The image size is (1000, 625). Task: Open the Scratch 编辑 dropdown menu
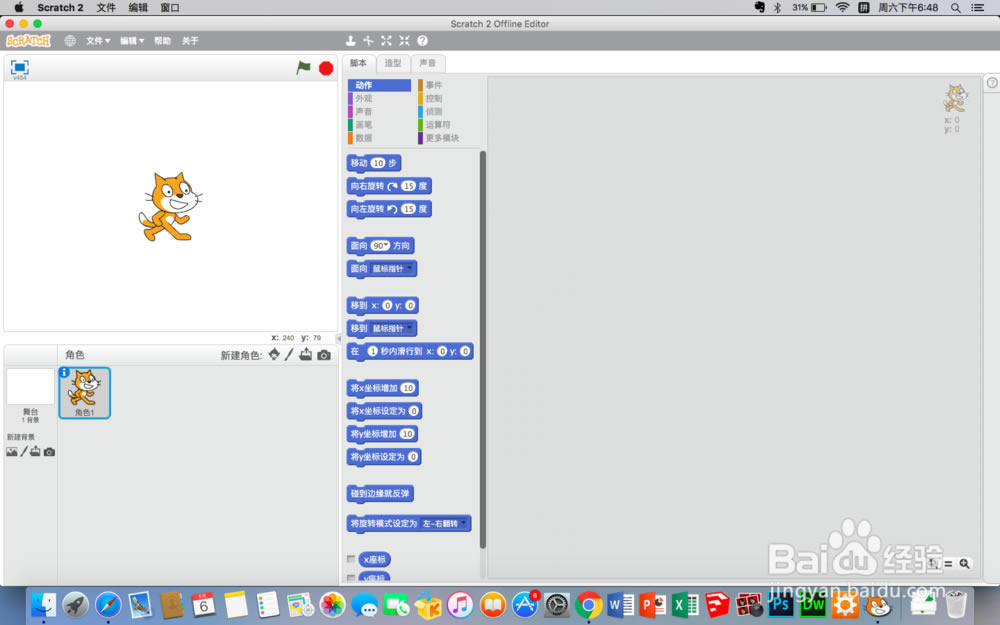point(132,41)
